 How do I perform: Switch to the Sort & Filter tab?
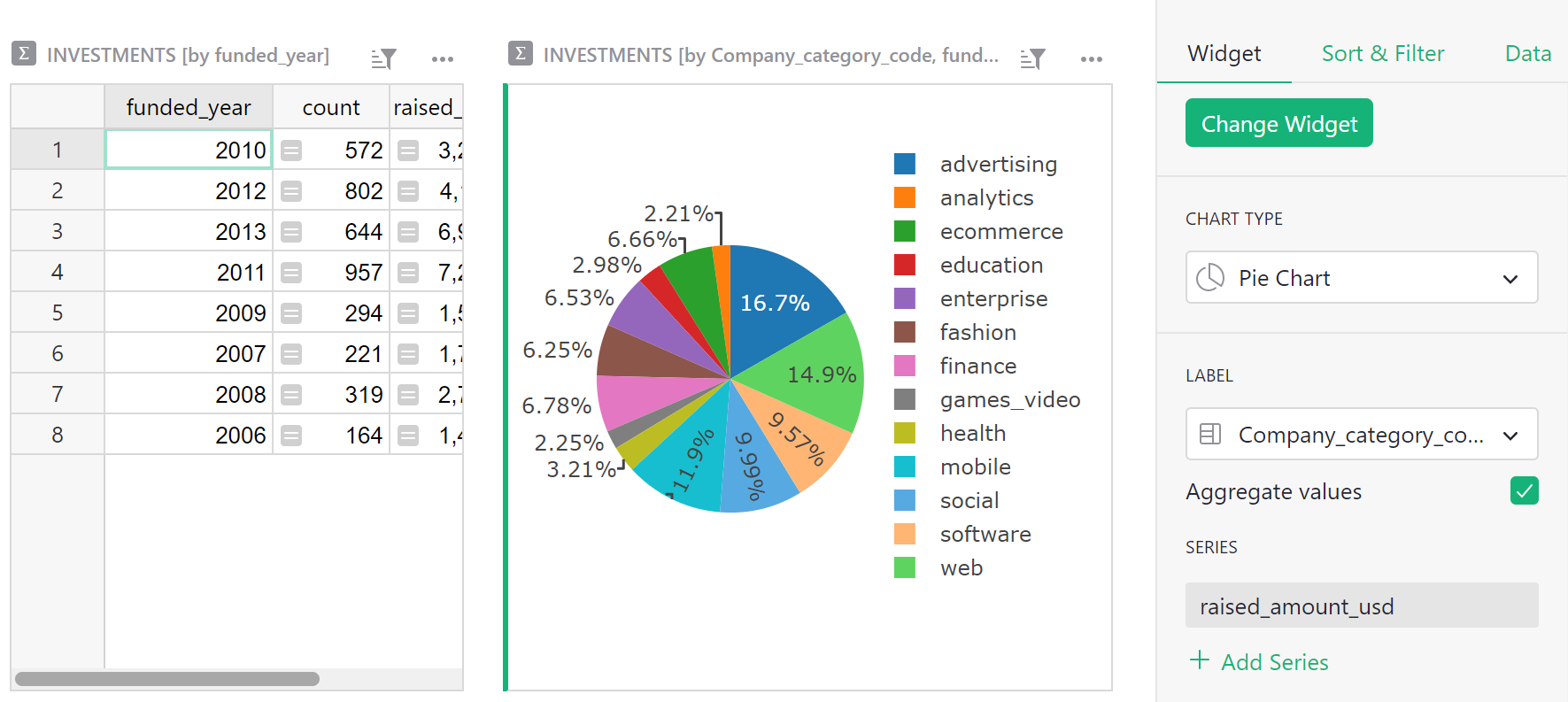[1382, 54]
